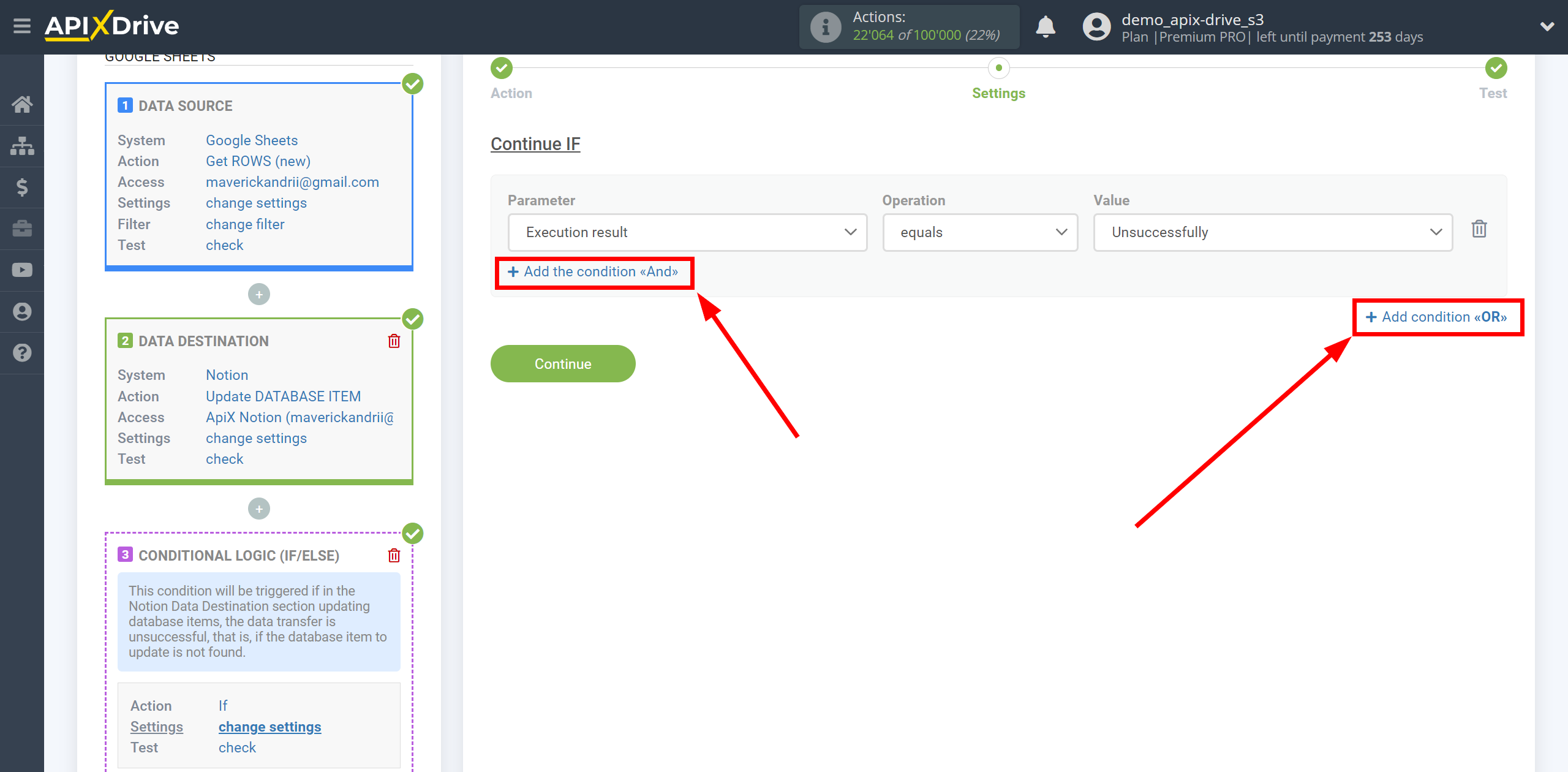The height and width of the screenshot is (772, 1568).
Task: Click the 'Continue' green button
Action: coord(561,363)
